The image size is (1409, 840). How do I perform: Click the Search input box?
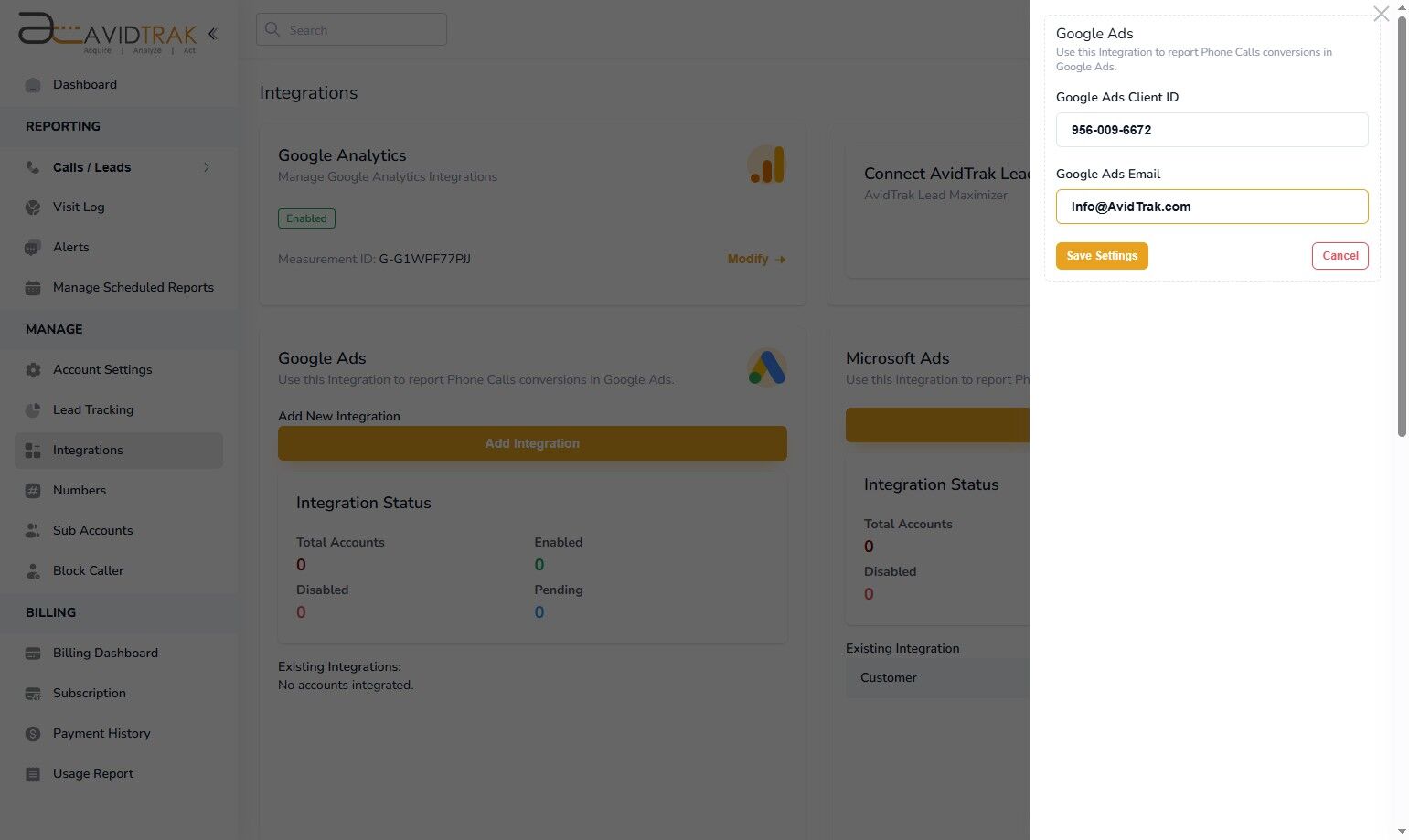tap(351, 29)
